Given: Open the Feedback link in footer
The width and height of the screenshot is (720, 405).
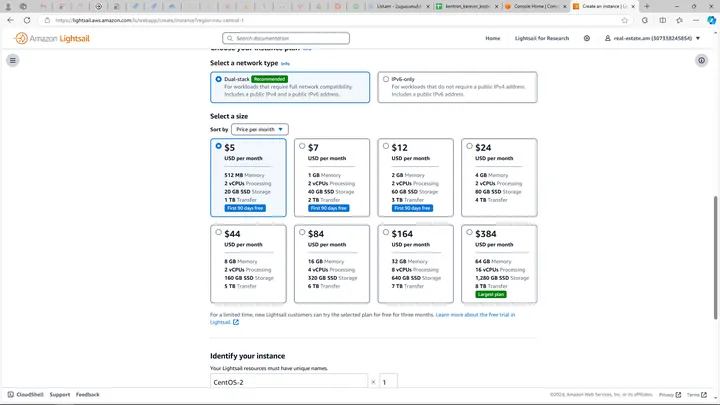Looking at the screenshot, I should click(87, 394).
